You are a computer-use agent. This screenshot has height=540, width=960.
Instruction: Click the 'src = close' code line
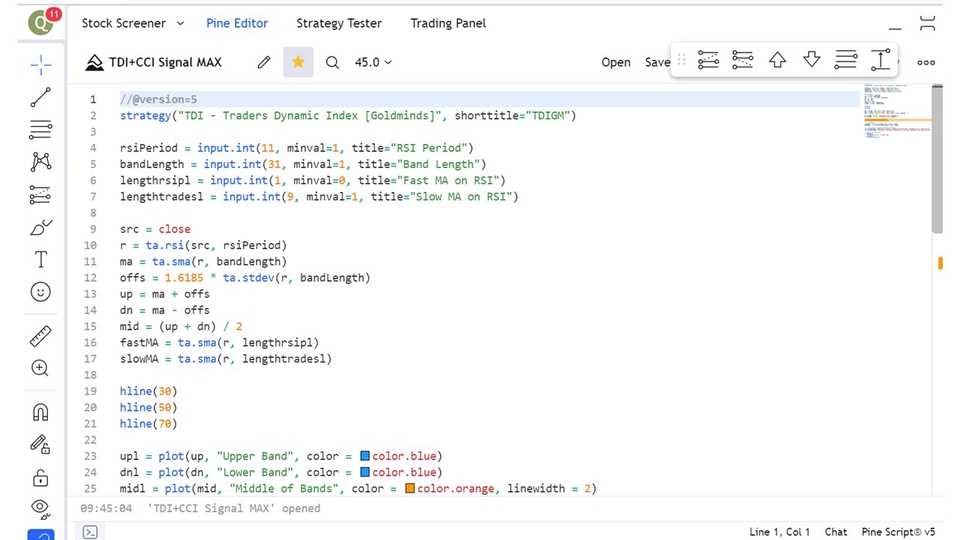point(155,229)
